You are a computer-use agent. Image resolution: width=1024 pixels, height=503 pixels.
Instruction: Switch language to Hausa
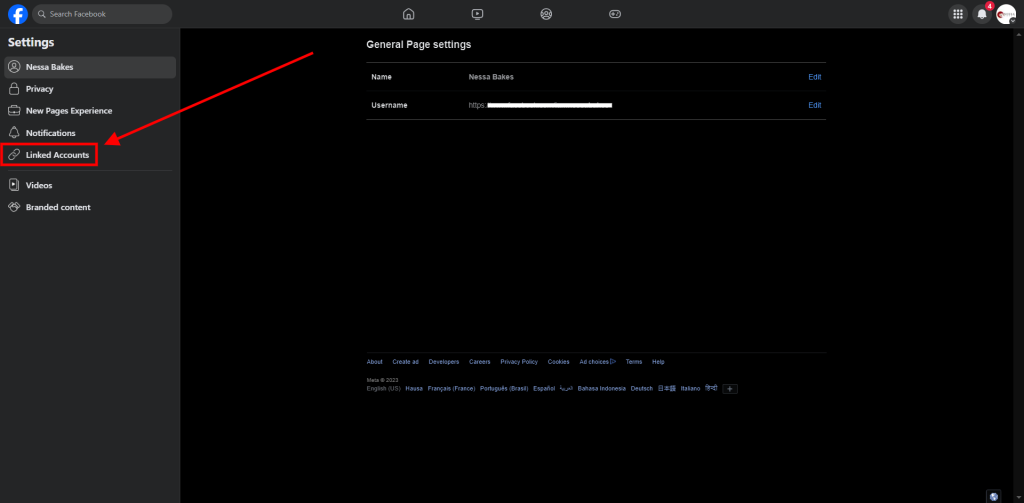[414, 389]
